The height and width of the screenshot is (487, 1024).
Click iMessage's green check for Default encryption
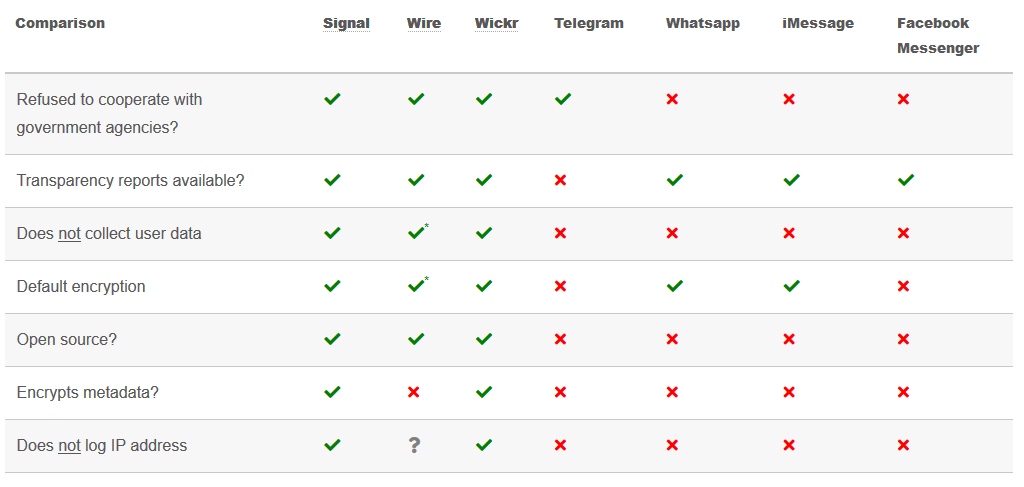point(791,286)
